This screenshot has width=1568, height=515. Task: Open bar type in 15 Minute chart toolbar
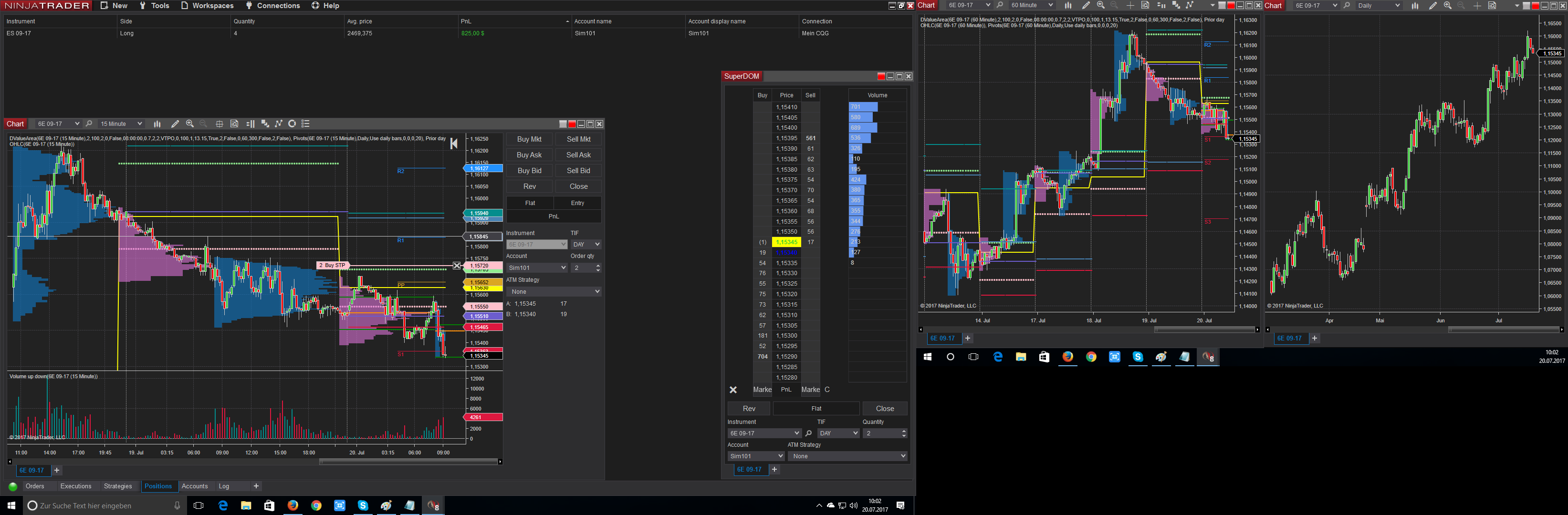157,124
